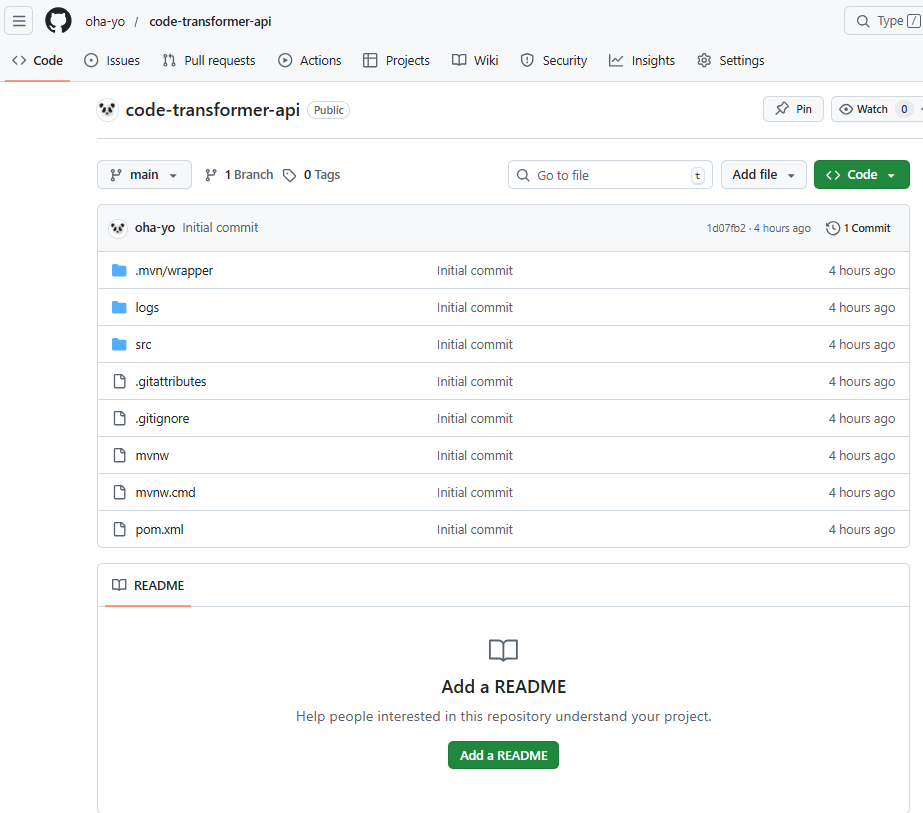Expand the main branch dropdown
This screenshot has height=813, width=923.
[x=144, y=175]
